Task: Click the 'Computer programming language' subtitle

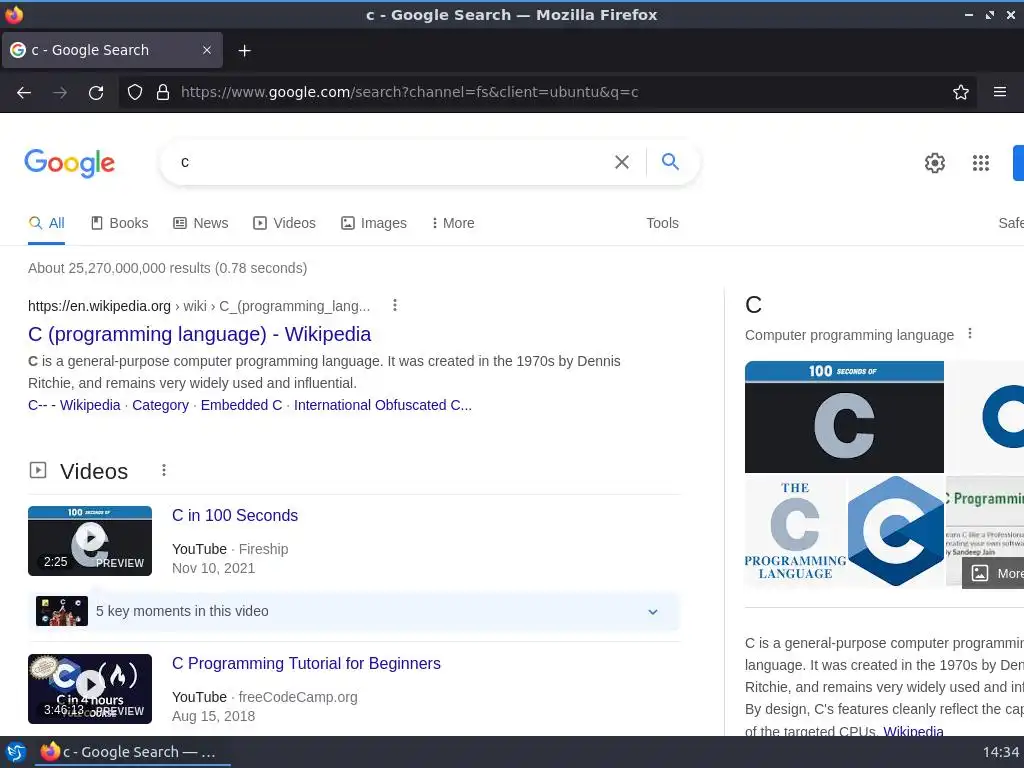Action: coord(849,335)
